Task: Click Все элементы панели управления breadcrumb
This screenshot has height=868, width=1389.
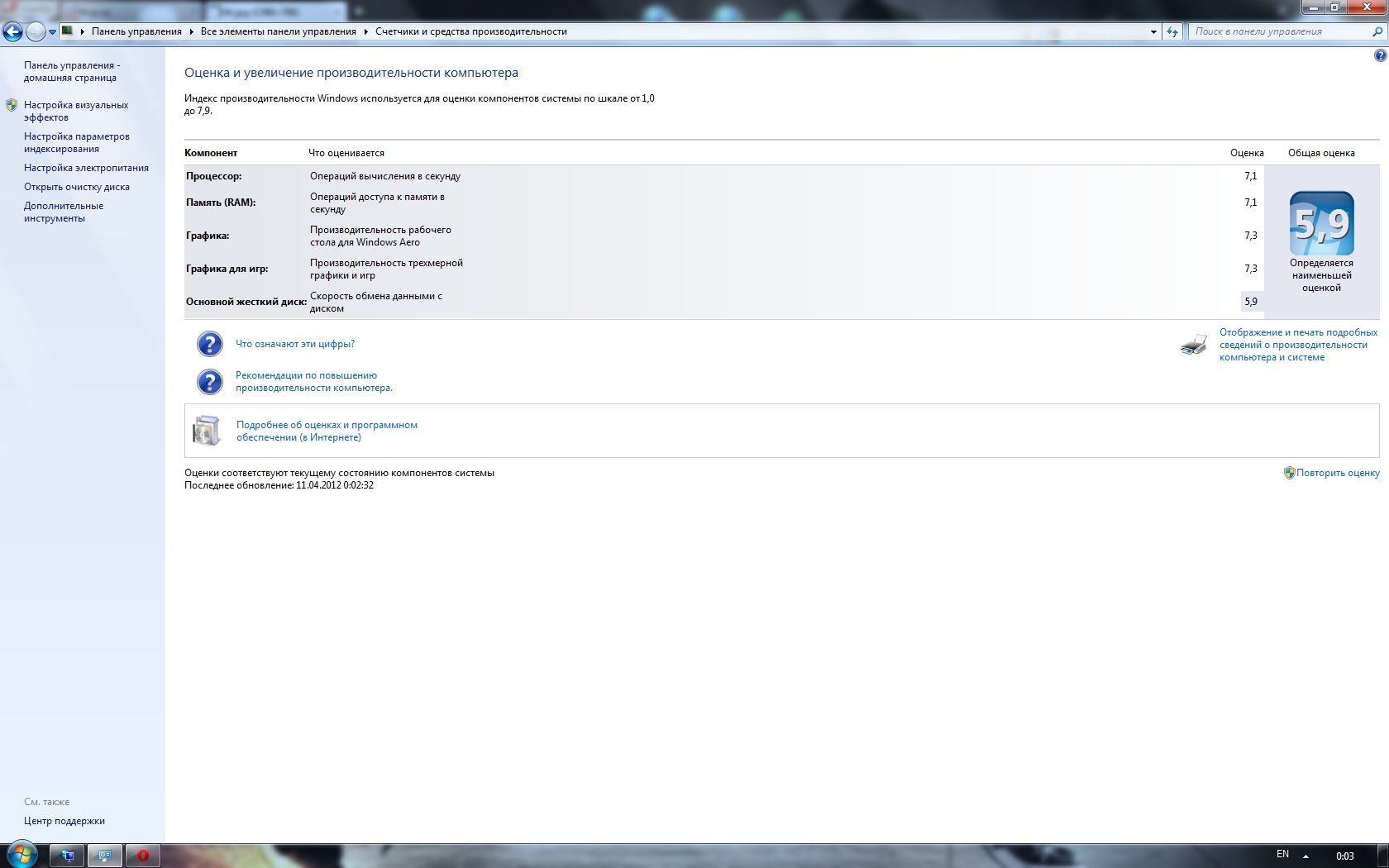Action: 279,31
